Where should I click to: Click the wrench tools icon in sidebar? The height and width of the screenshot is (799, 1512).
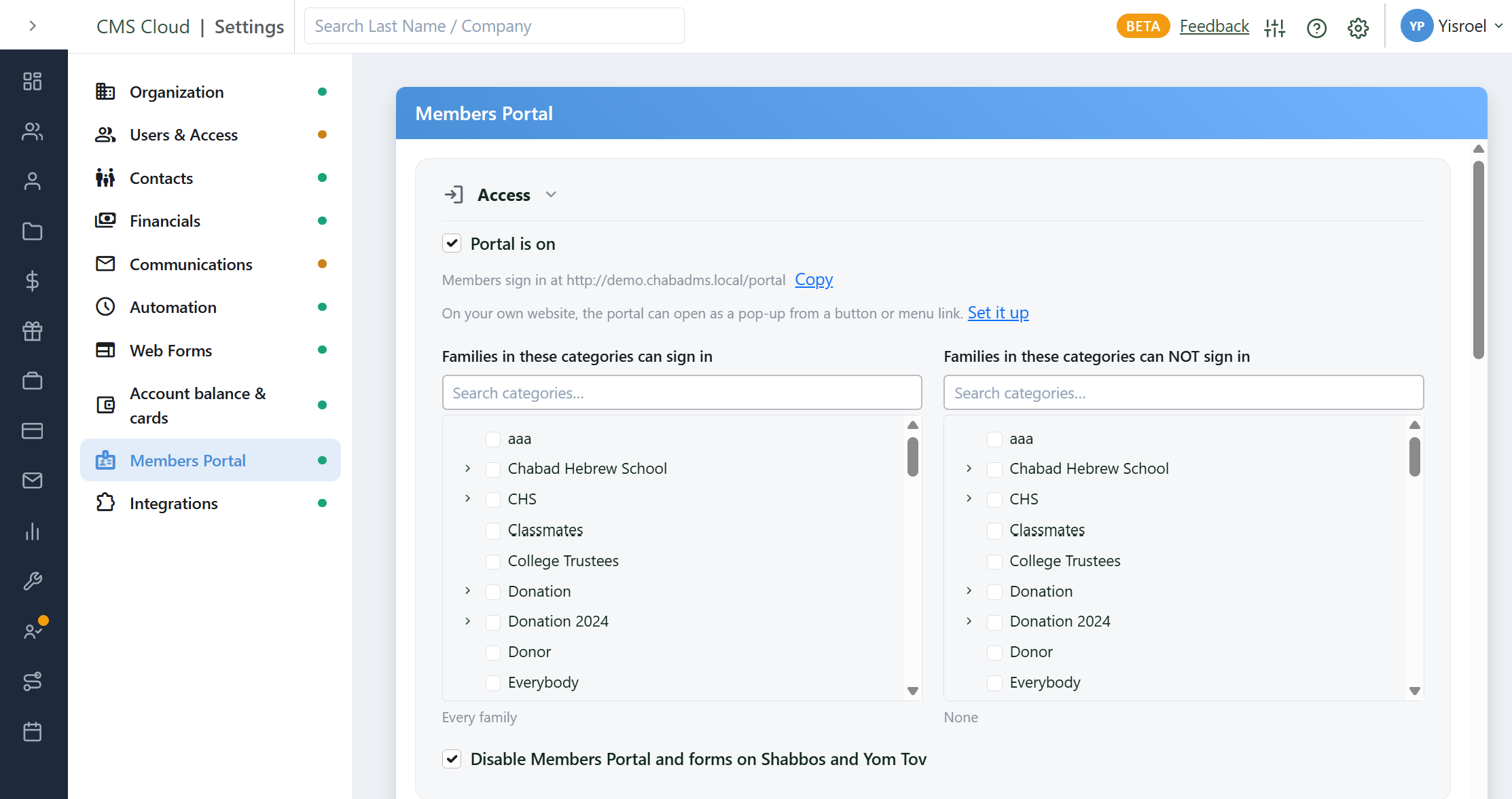point(33,581)
